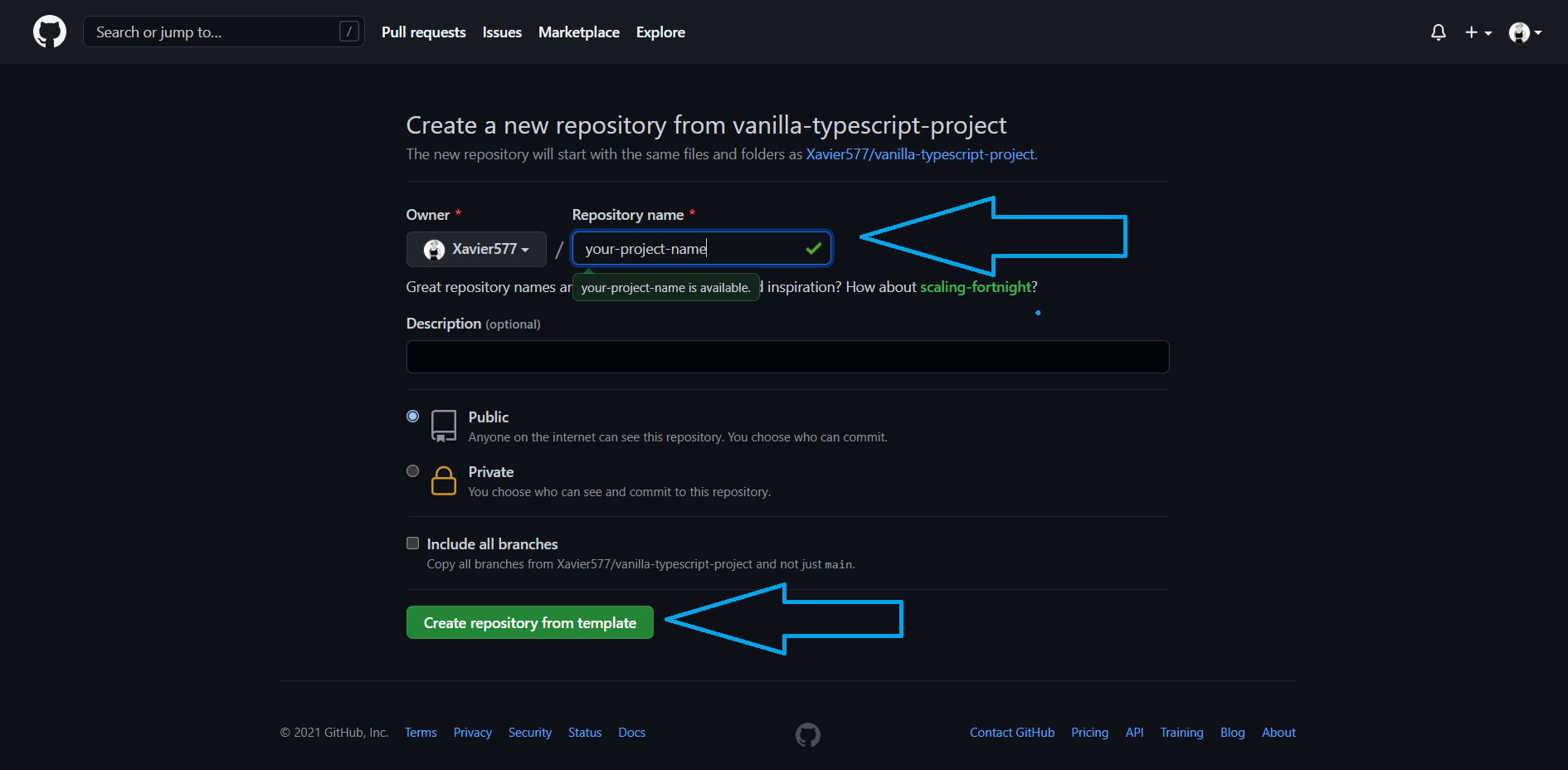
Task: Click the Description input field
Action: point(786,357)
